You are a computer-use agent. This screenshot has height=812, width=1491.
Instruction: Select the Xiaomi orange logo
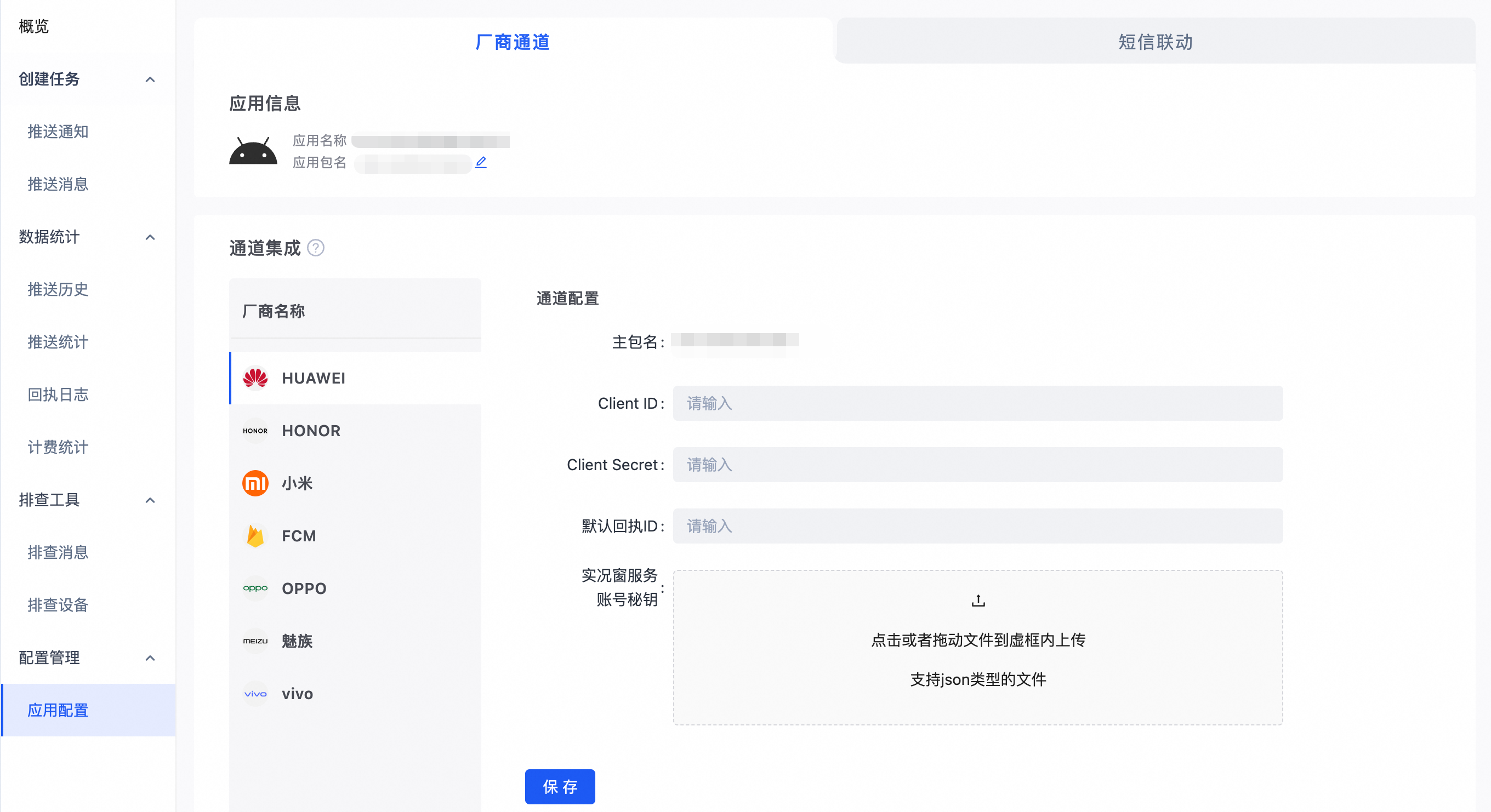(255, 483)
